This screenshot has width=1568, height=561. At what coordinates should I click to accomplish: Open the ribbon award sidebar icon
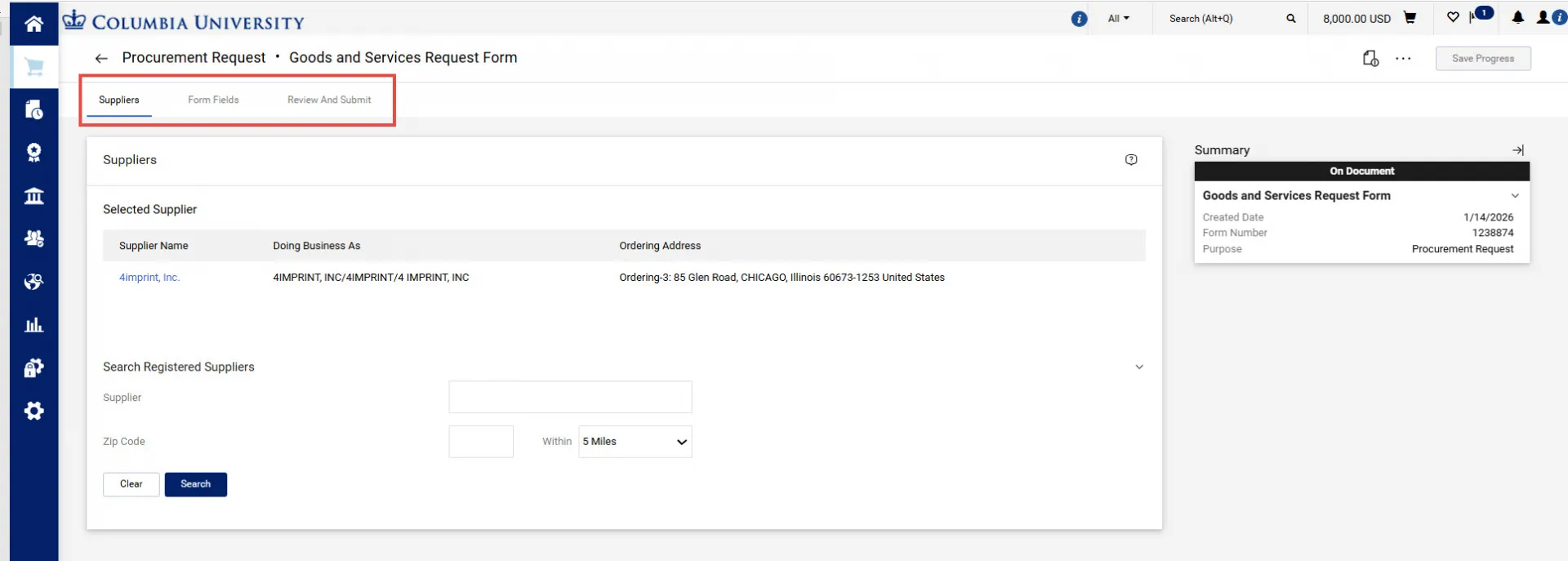(33, 153)
